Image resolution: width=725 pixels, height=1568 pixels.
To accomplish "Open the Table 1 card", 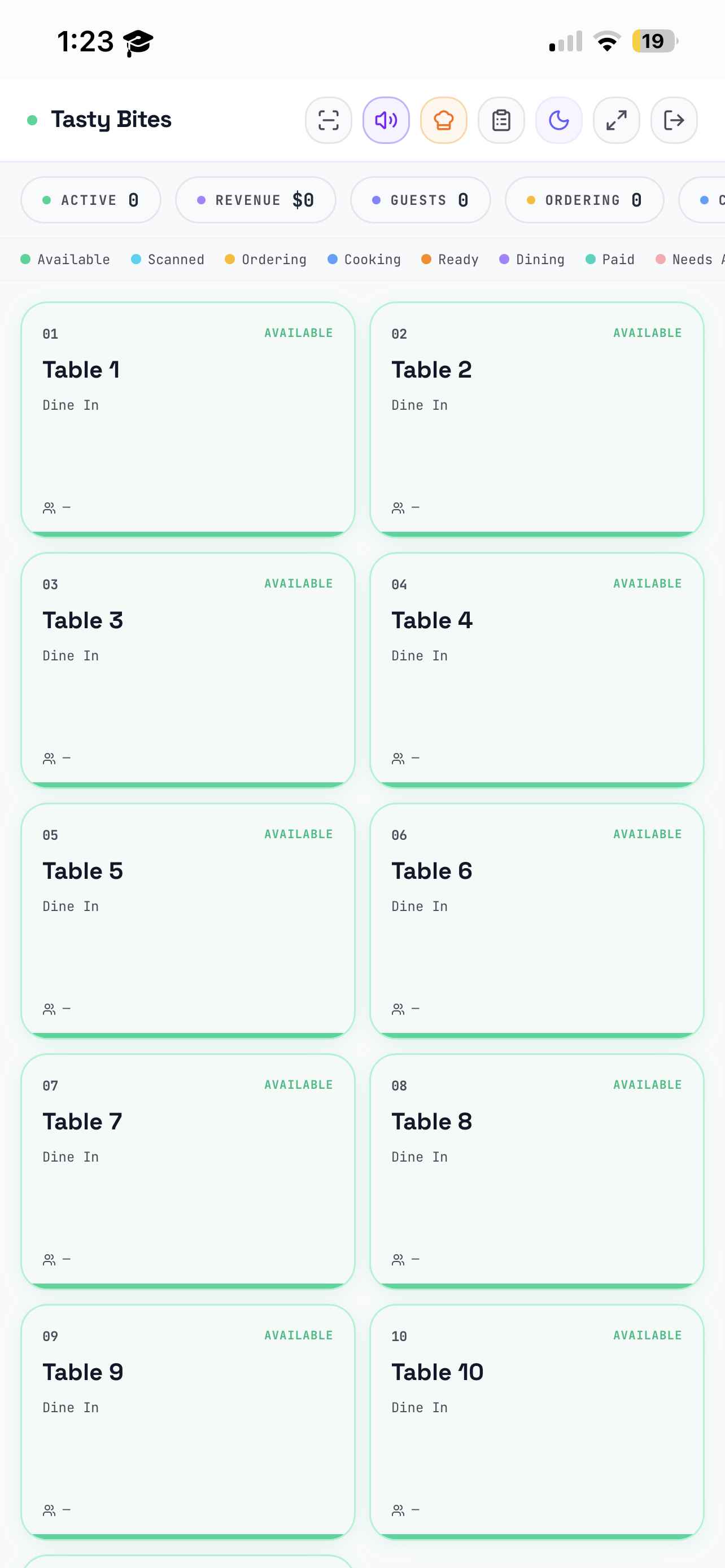I will [x=188, y=419].
